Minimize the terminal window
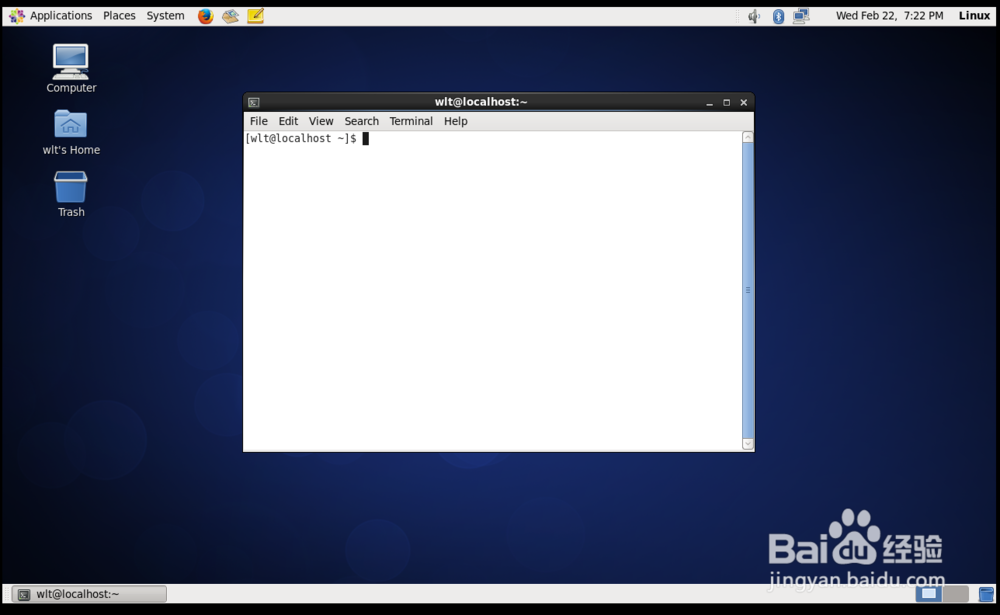This screenshot has height=615, width=1000. 709,102
